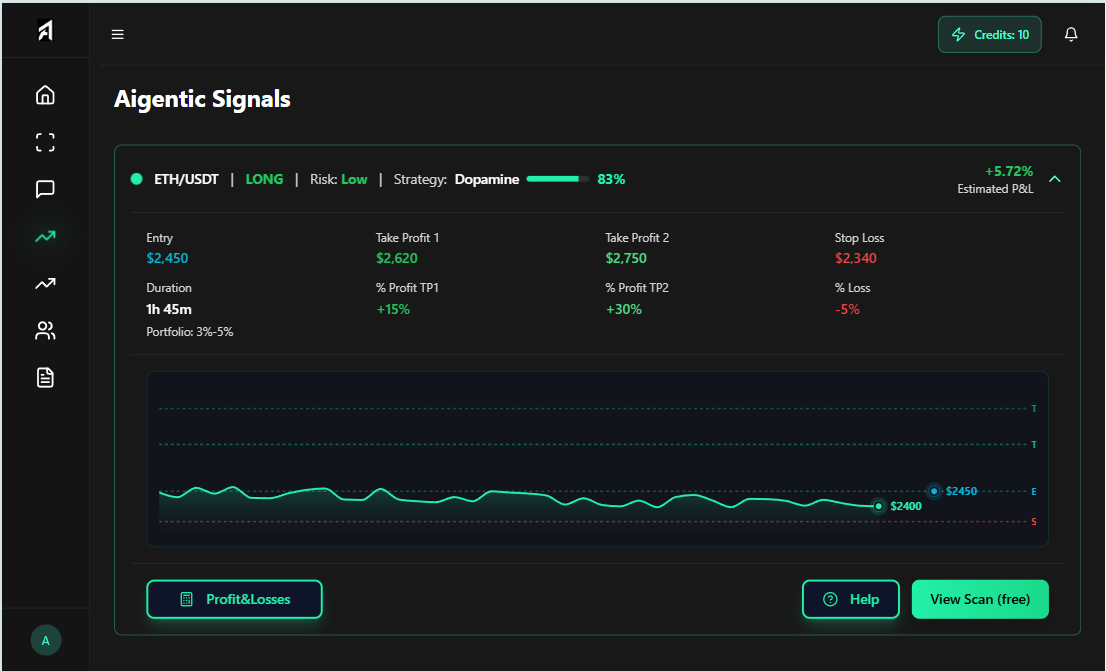This screenshot has height=671, width=1106.
Task: Click the +5.72% estimated P&L value
Action: (1009, 171)
